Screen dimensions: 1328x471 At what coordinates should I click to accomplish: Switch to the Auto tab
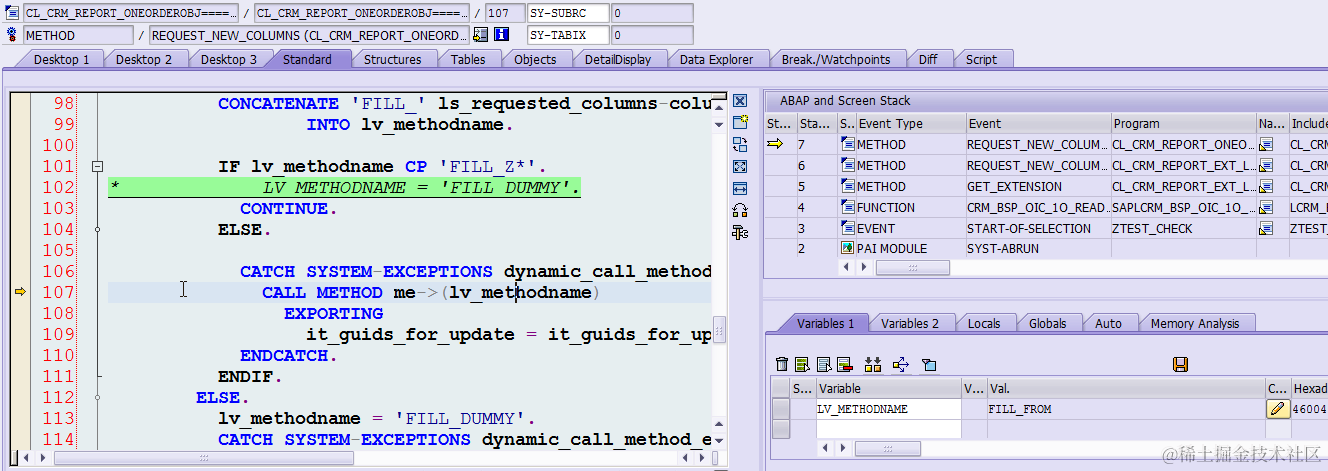1108,323
